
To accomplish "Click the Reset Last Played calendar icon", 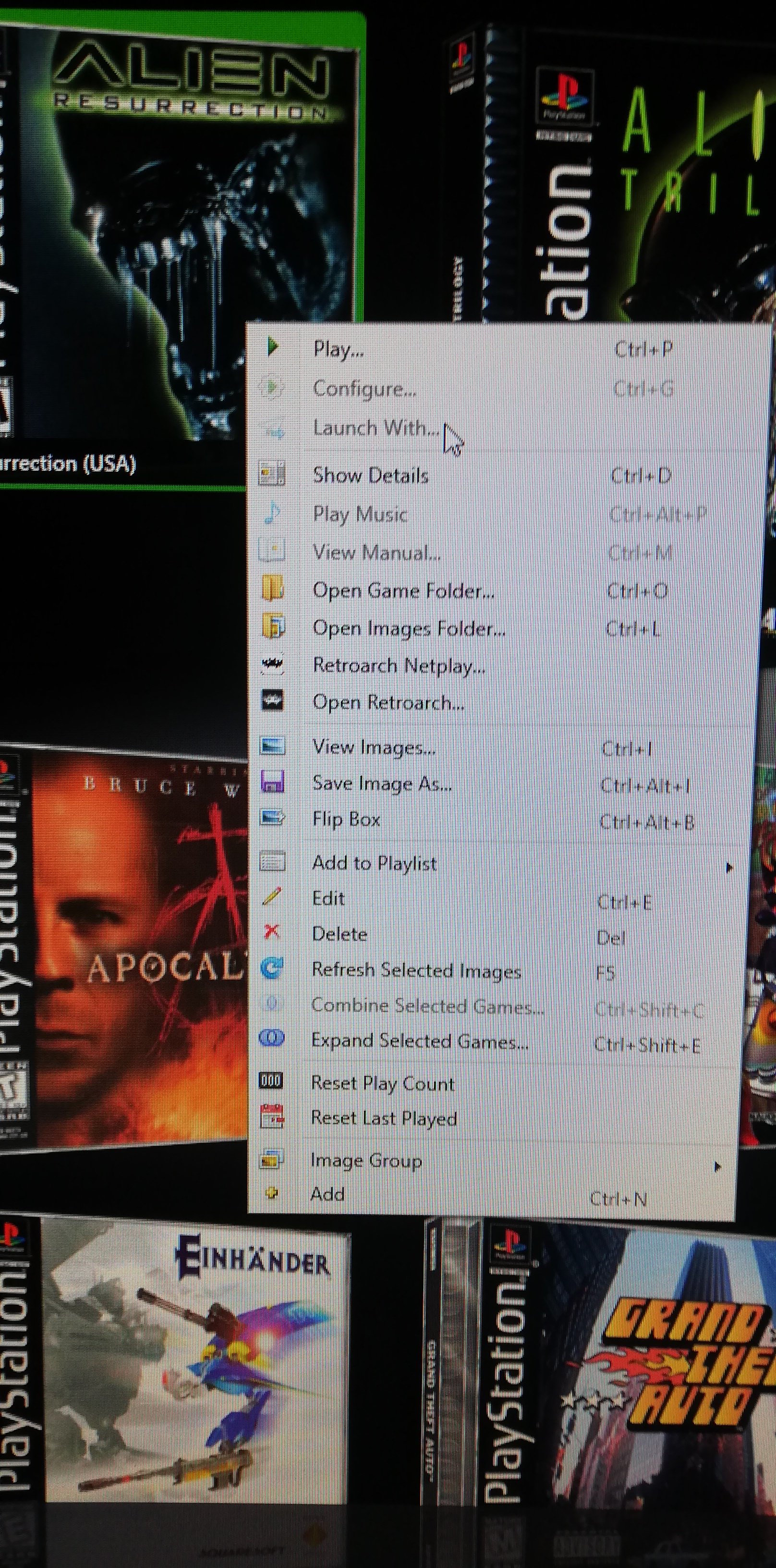I will (x=271, y=1116).
